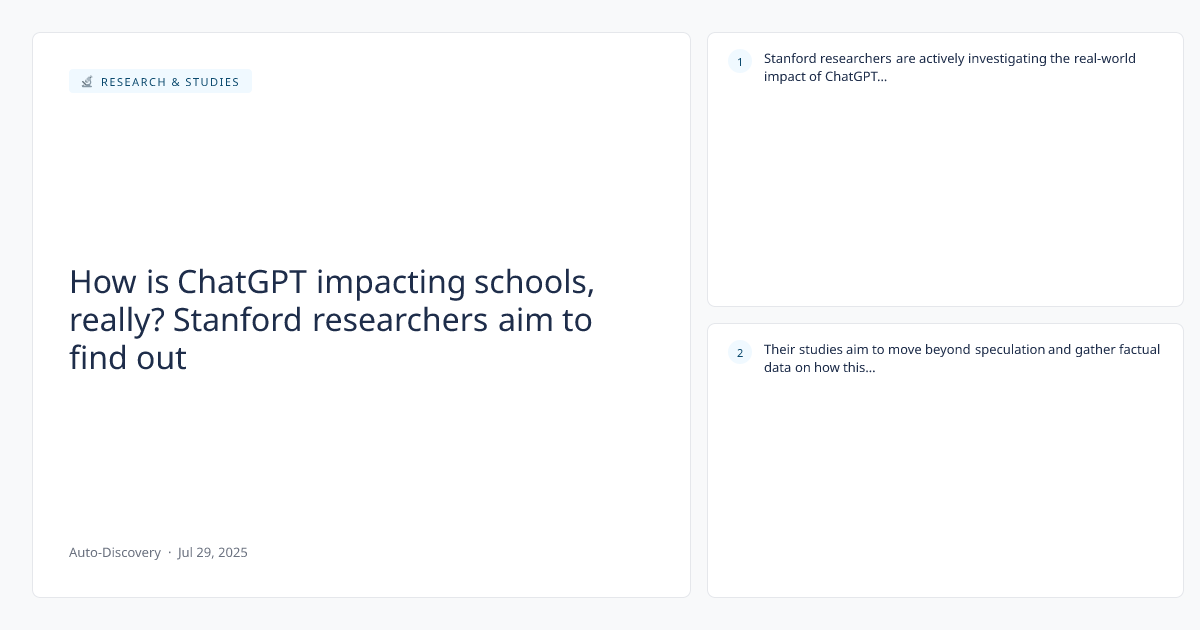This screenshot has width=1200, height=630.
Task: Click "impact of ChatGPT…" in the first summary
Action: coord(825,78)
